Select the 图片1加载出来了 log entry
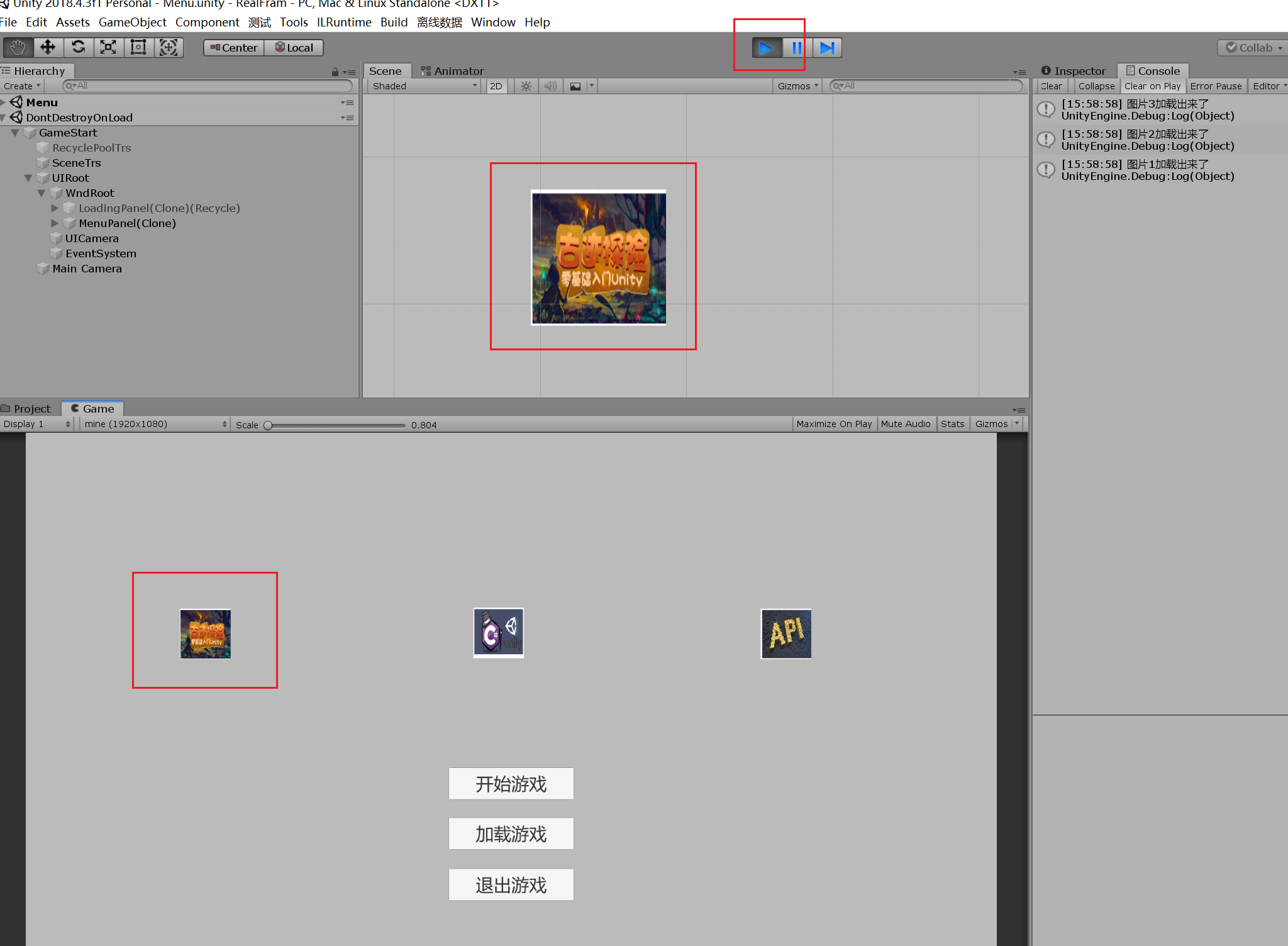 (1160, 170)
